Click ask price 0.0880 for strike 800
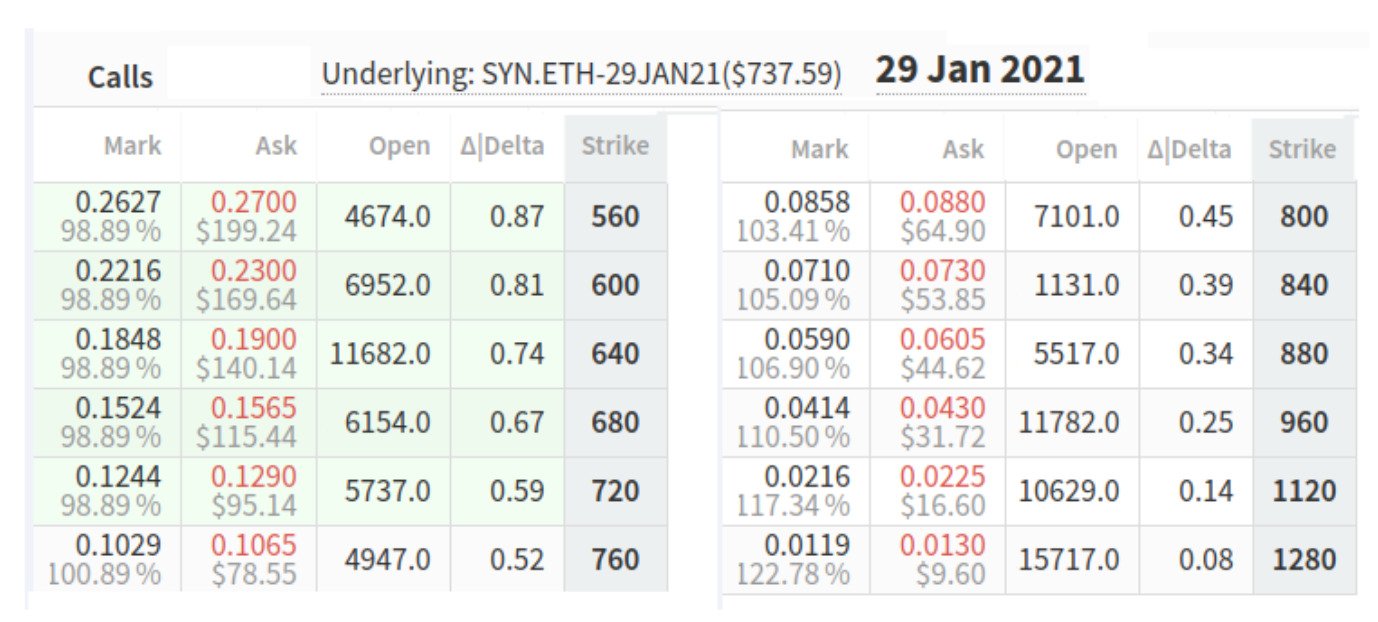The height and width of the screenshot is (622, 1378). pyautogui.click(x=942, y=203)
